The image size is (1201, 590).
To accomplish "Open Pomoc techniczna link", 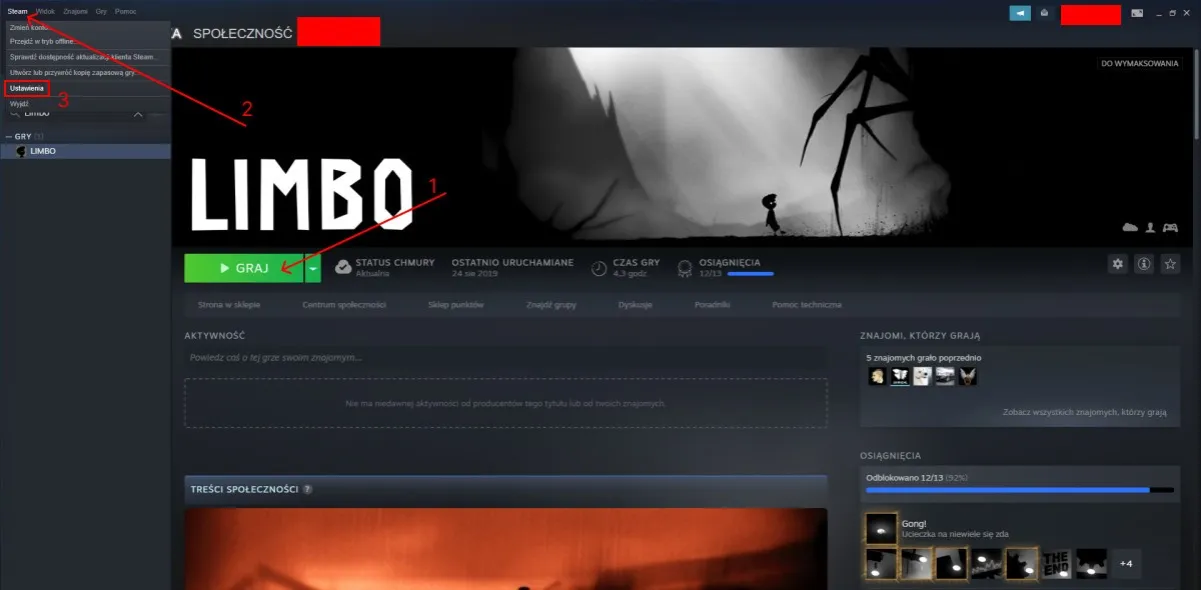I will [807, 304].
